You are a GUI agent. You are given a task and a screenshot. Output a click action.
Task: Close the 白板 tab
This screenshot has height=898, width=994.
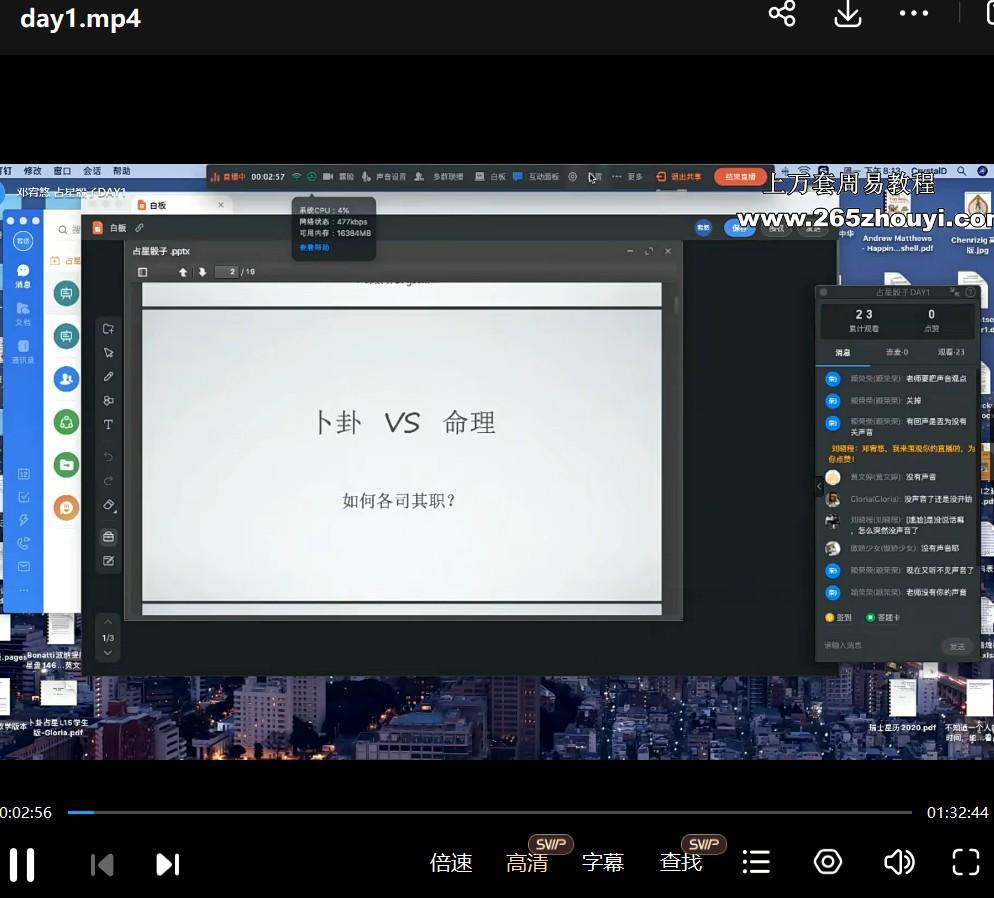click(x=221, y=205)
